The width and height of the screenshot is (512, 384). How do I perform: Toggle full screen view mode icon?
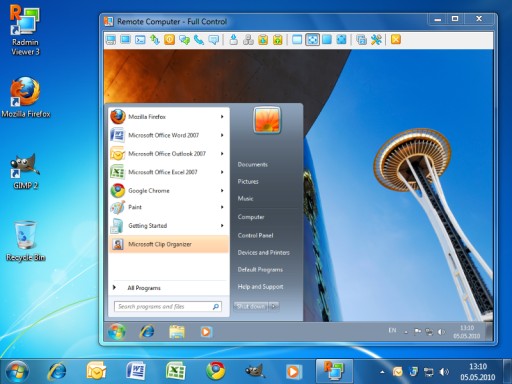[327, 40]
